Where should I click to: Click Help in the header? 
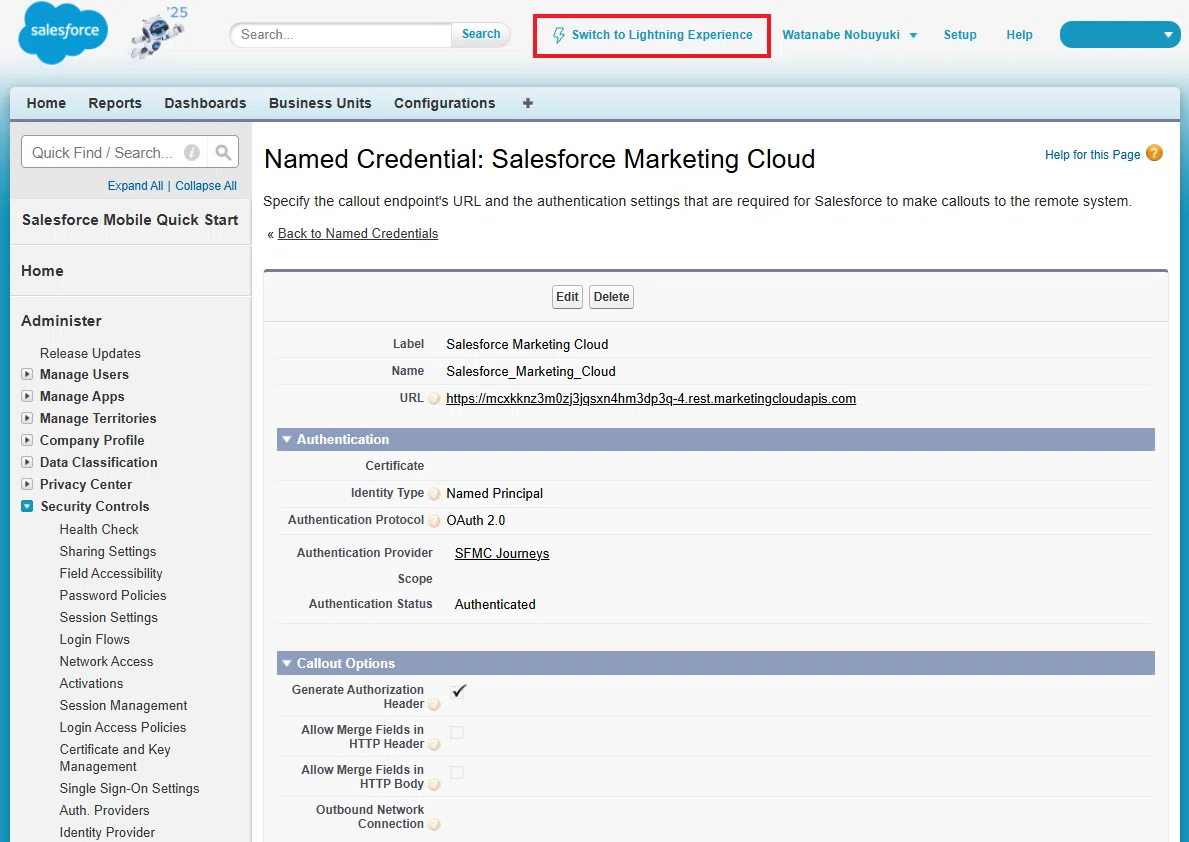pyautogui.click(x=1019, y=35)
